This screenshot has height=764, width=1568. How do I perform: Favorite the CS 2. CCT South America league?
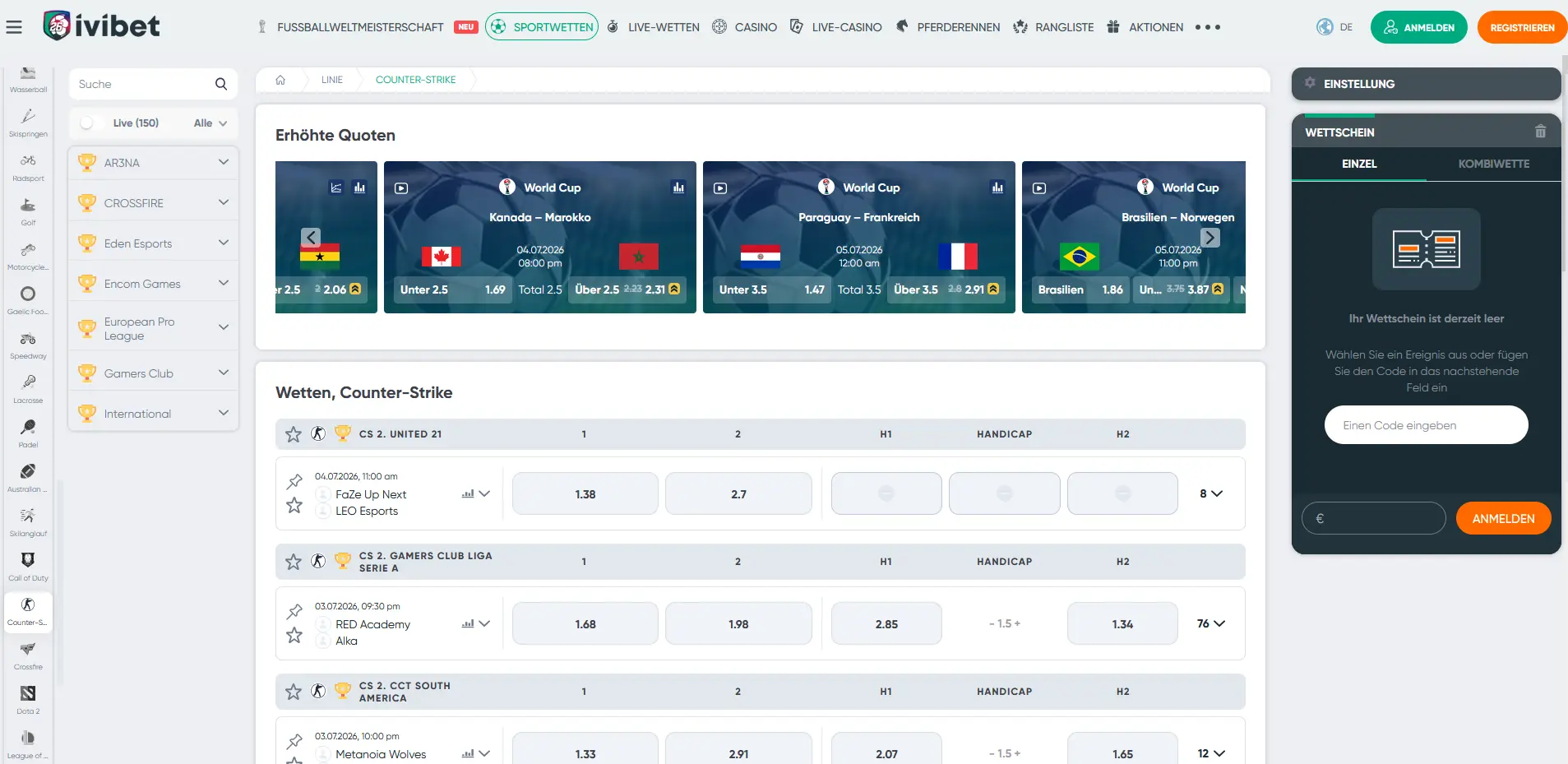[294, 692]
